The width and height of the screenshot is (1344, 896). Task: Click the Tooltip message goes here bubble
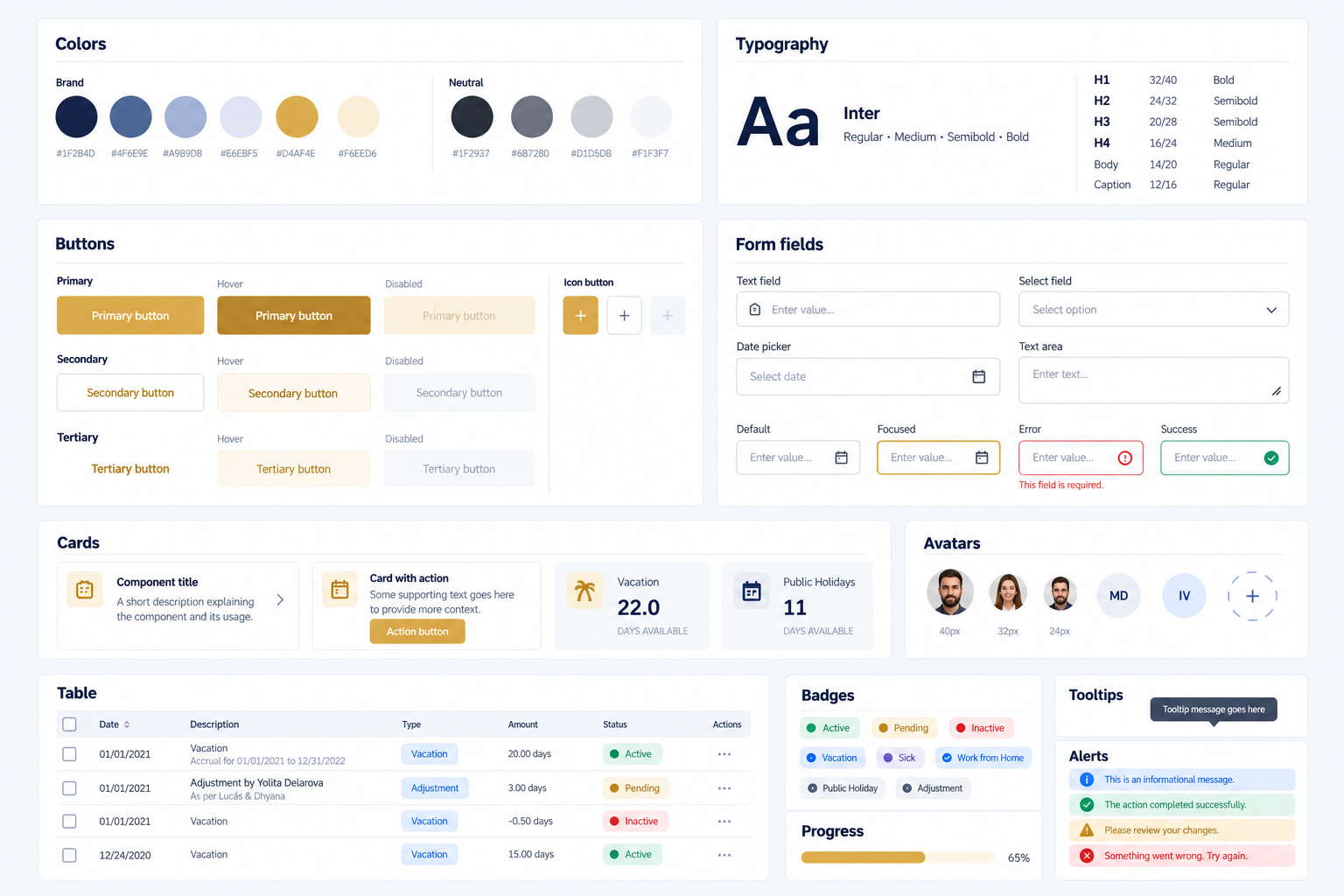point(1214,710)
